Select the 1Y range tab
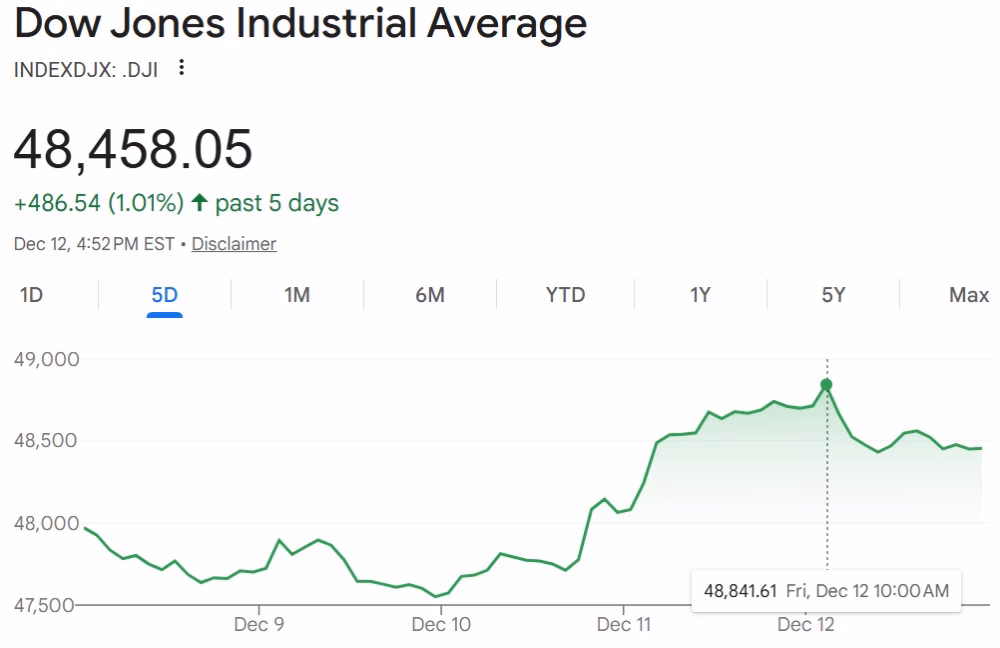Screen dimensions: 1000x648 point(700,295)
